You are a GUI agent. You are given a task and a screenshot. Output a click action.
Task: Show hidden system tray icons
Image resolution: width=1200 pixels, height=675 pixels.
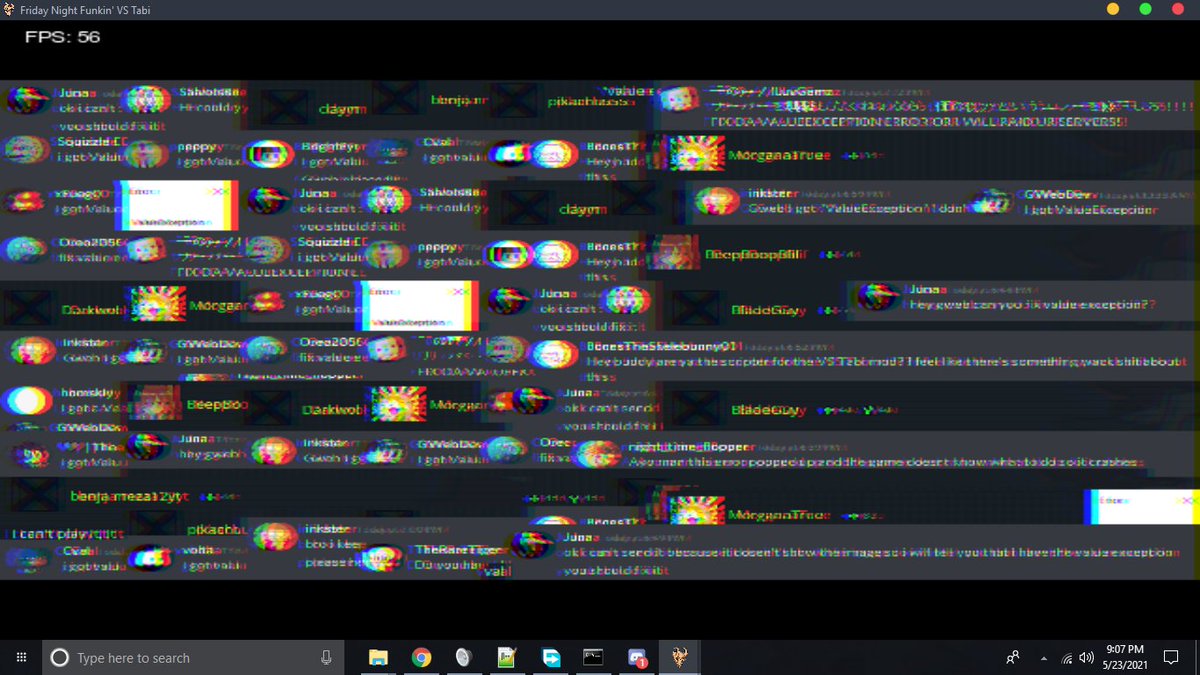[1043, 657]
